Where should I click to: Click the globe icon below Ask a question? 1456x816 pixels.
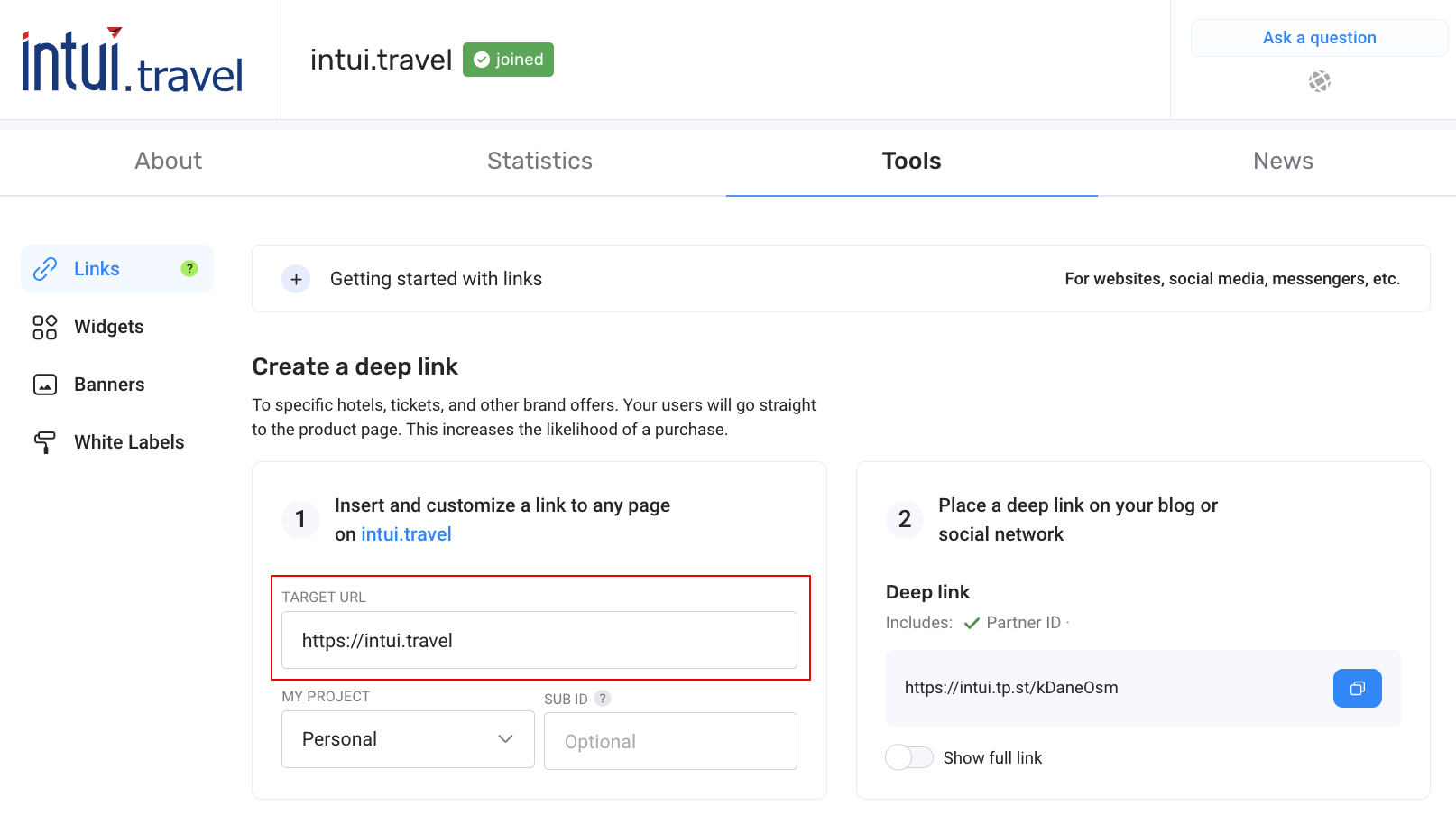tap(1320, 81)
